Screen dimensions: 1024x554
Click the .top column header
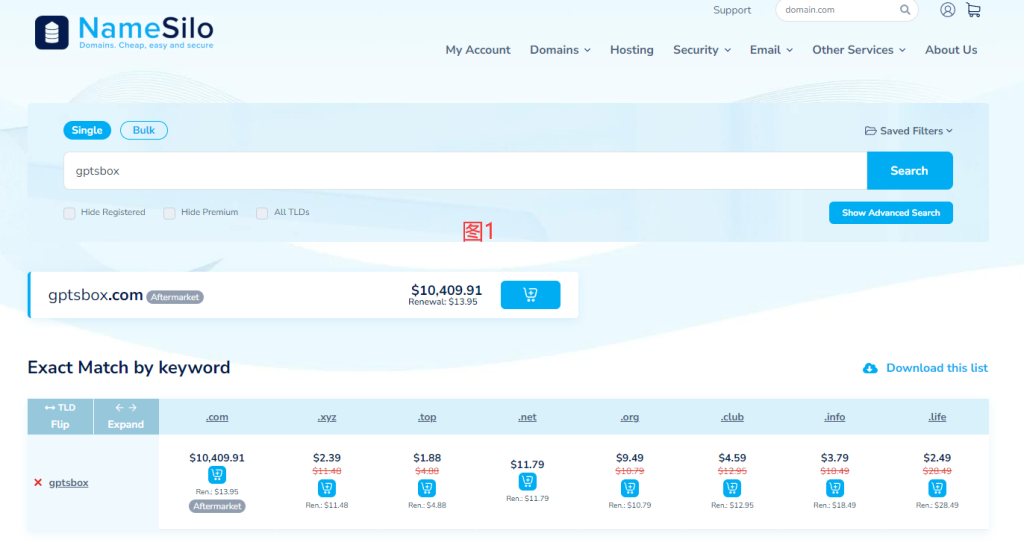[427, 417]
